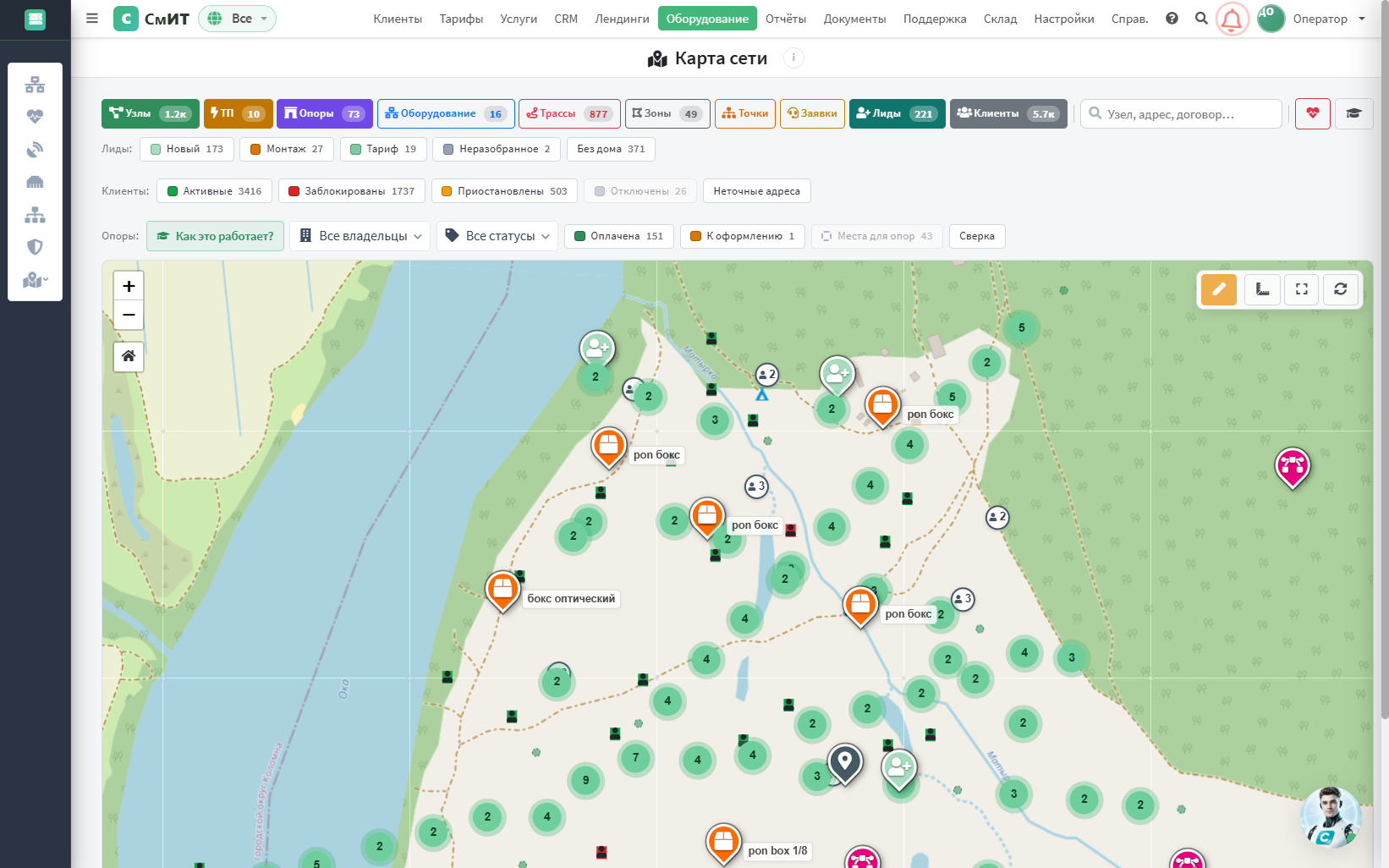Viewport: 1389px width, 868px height.
Task: Click the heartbeat monitoring icon button
Action: click(1313, 113)
